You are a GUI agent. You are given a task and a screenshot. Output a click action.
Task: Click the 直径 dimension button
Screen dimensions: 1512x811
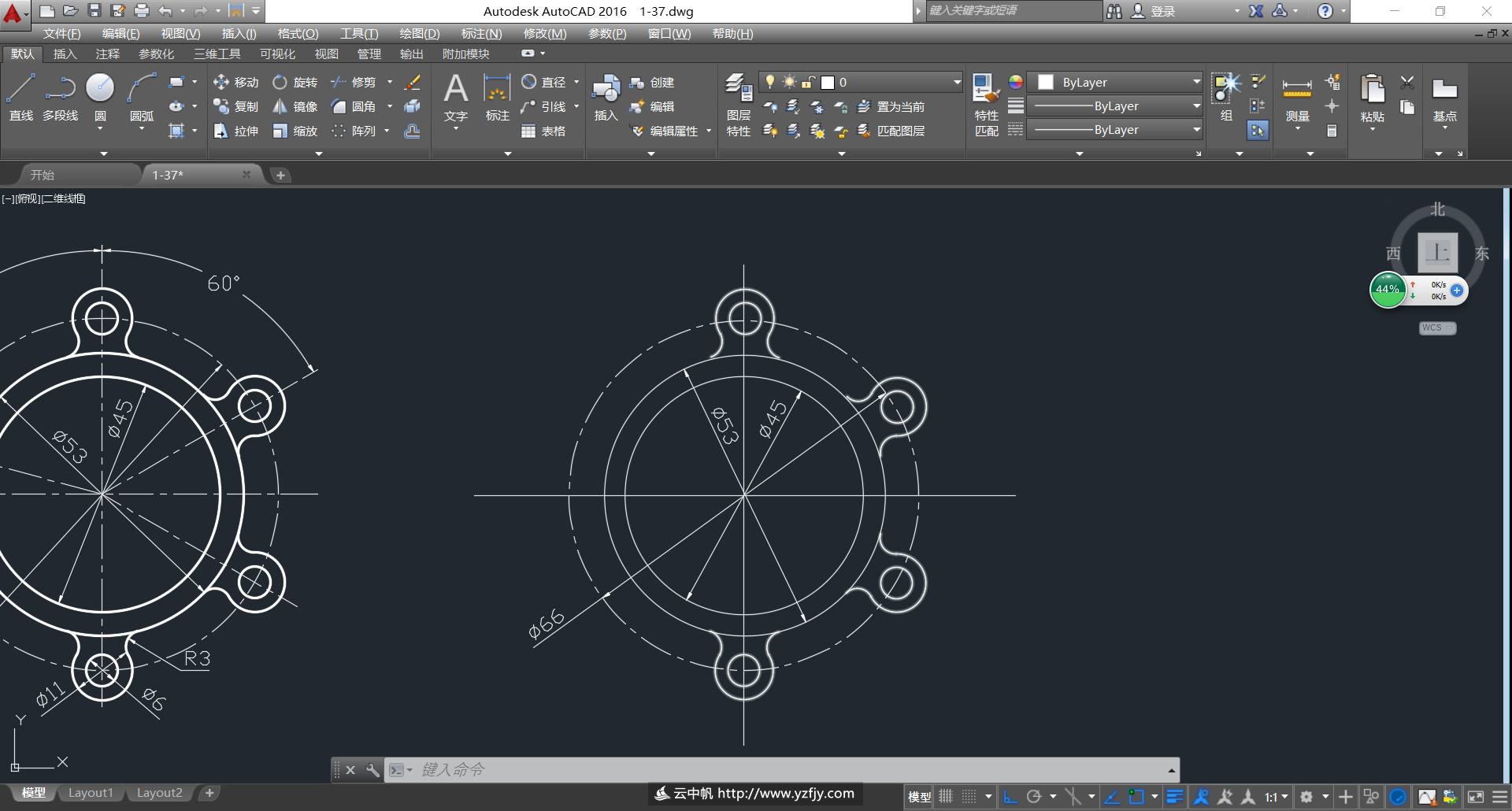pos(543,82)
